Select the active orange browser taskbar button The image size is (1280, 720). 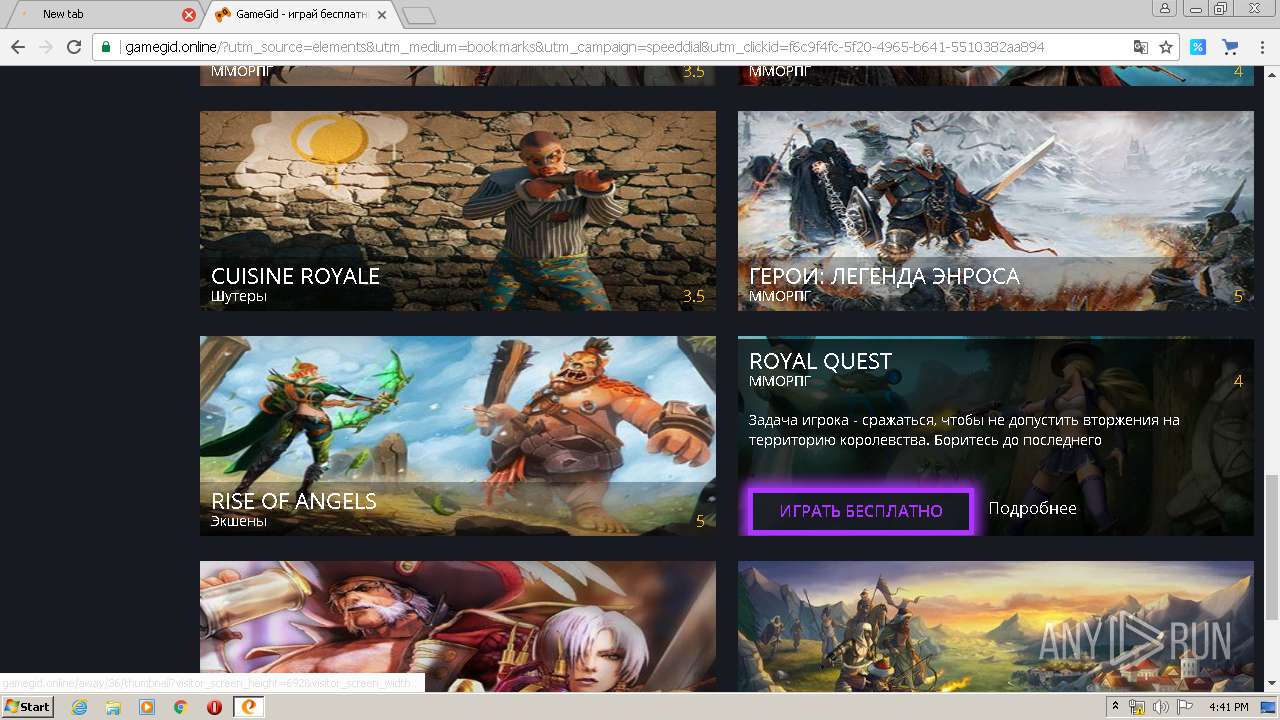point(249,707)
